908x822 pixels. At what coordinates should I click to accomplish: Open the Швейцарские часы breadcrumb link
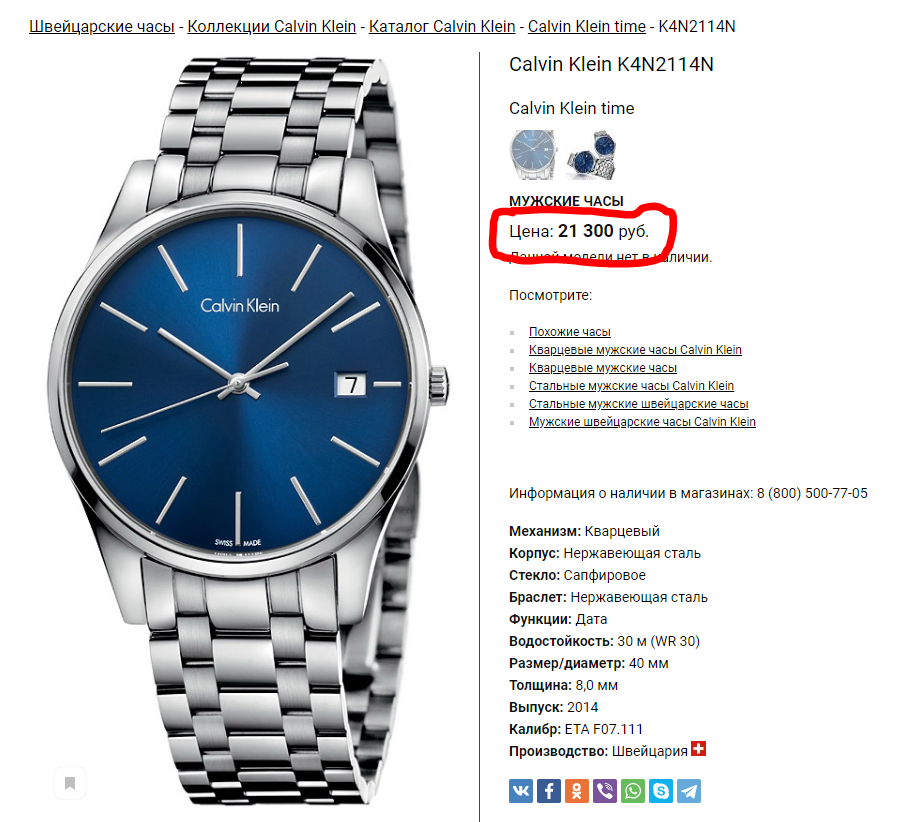tap(101, 27)
